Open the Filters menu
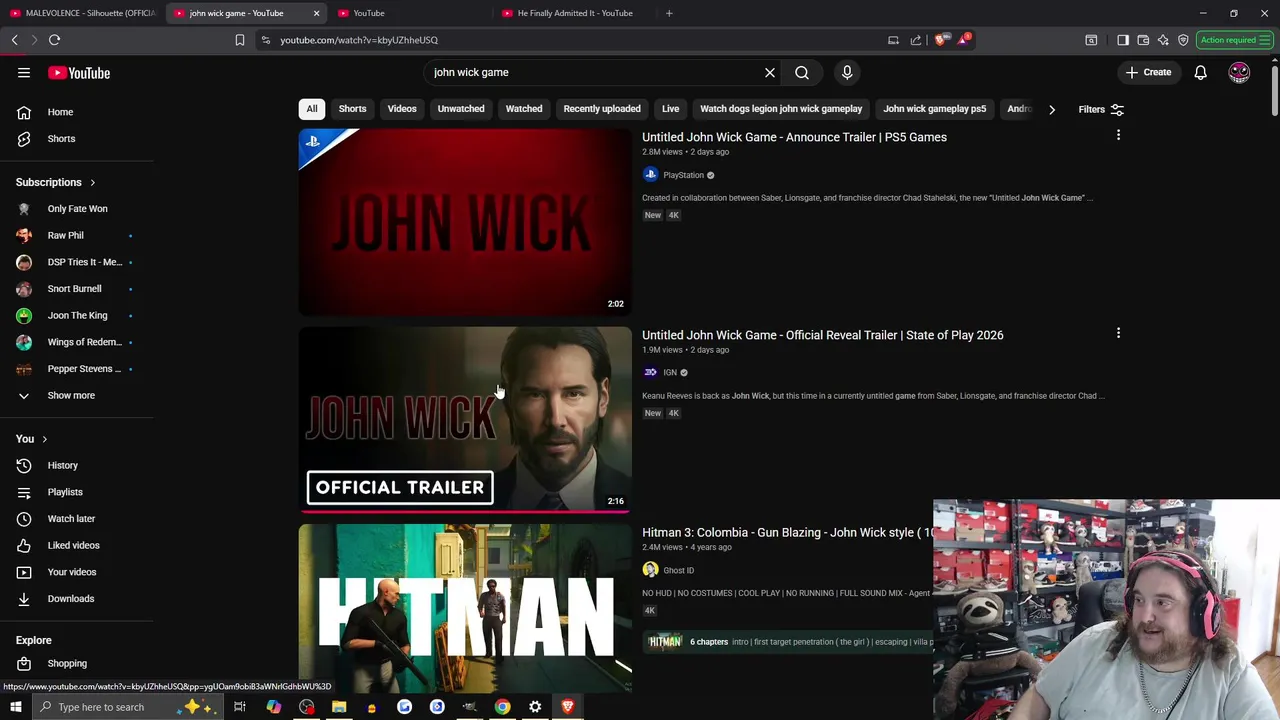The height and width of the screenshot is (720, 1280). click(x=1101, y=109)
